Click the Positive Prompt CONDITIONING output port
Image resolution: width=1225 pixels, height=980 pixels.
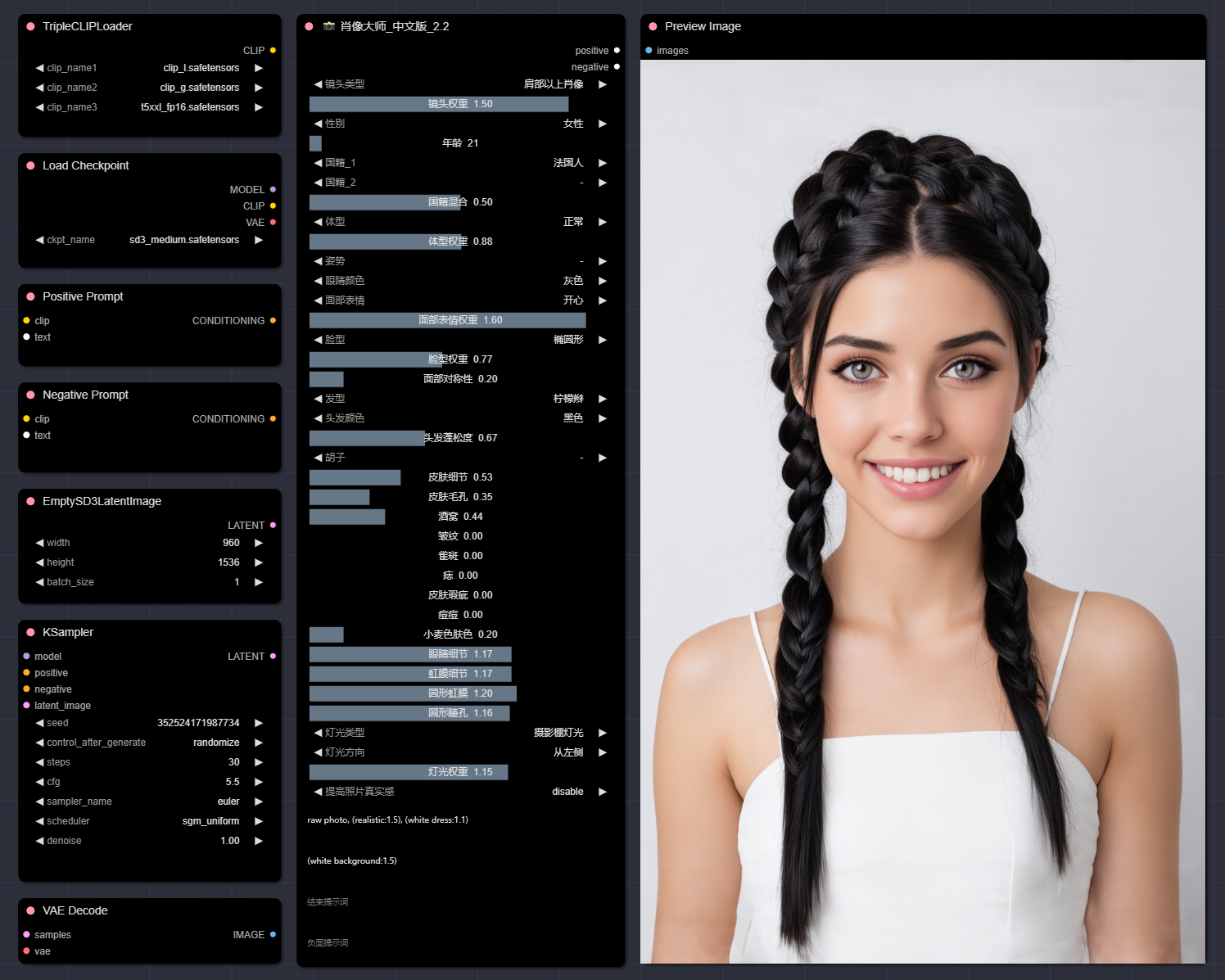[x=273, y=320]
